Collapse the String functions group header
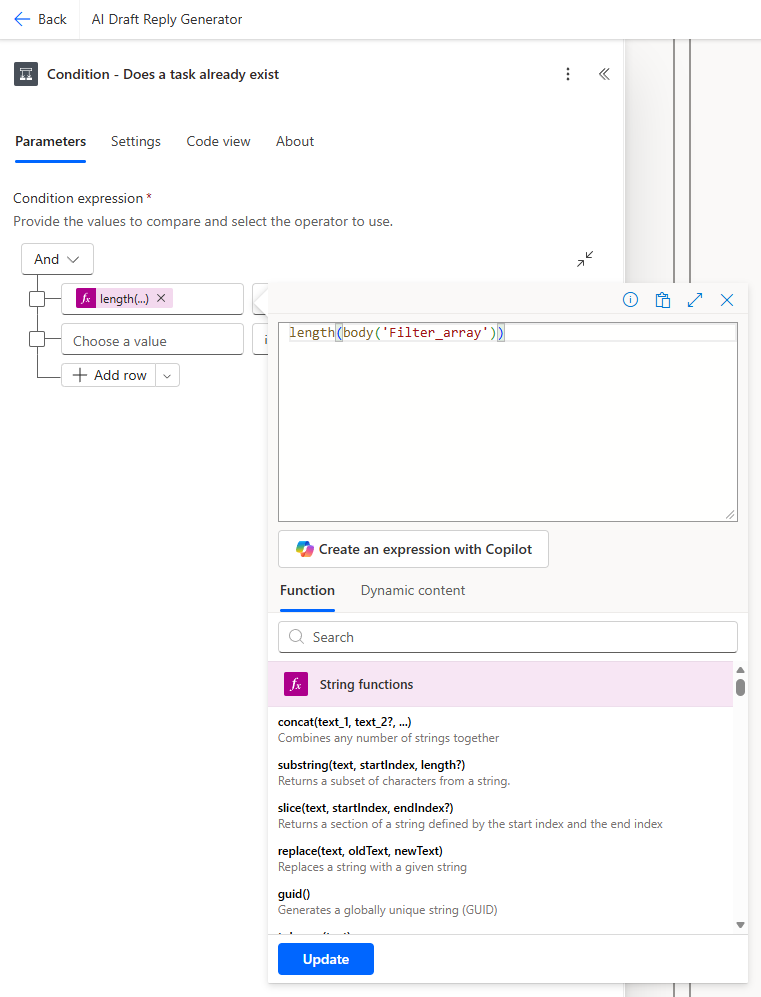Screen dimensions: 761x997 click(500, 684)
